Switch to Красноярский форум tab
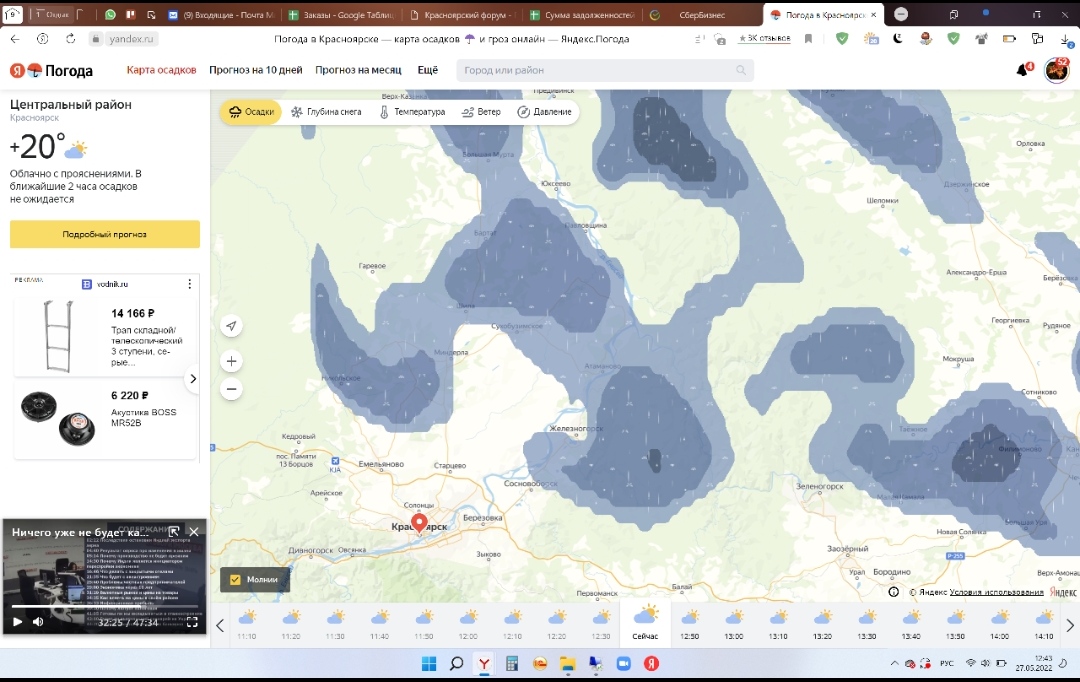This screenshot has height=682, width=1080. click(461, 14)
